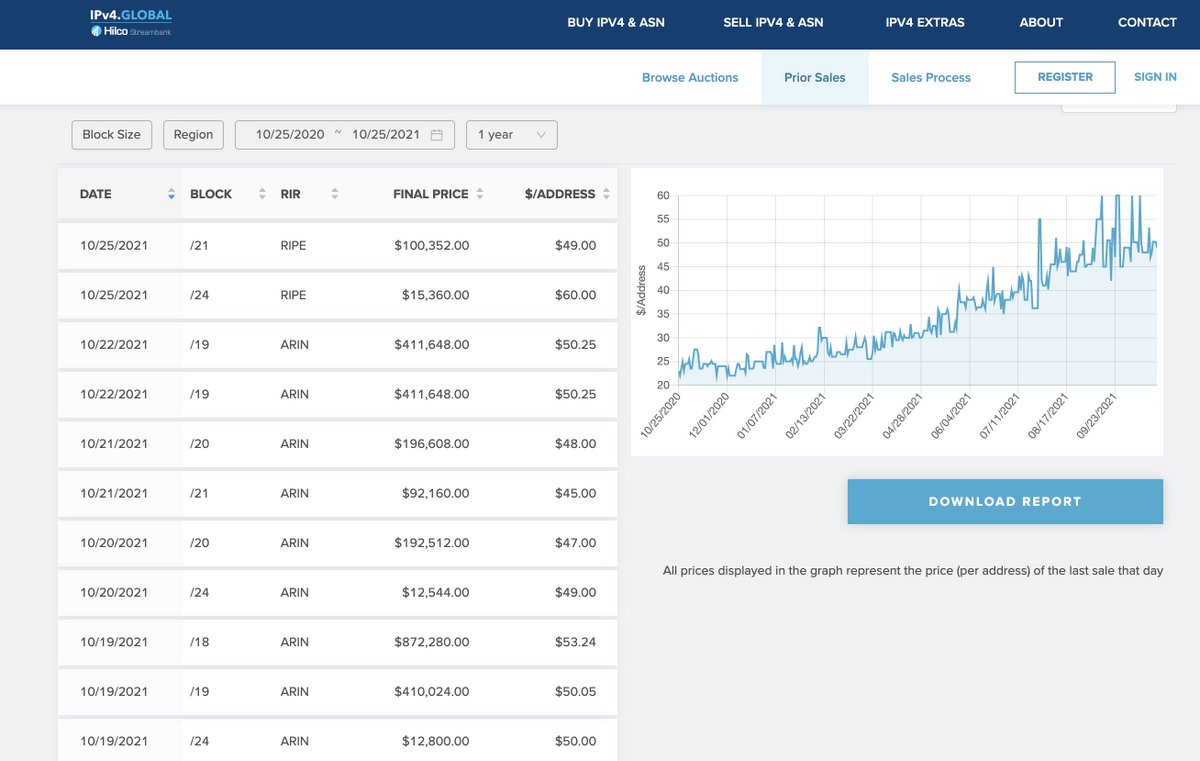The height and width of the screenshot is (761, 1200).
Task: Click the price chart line area
Action: click(917, 290)
